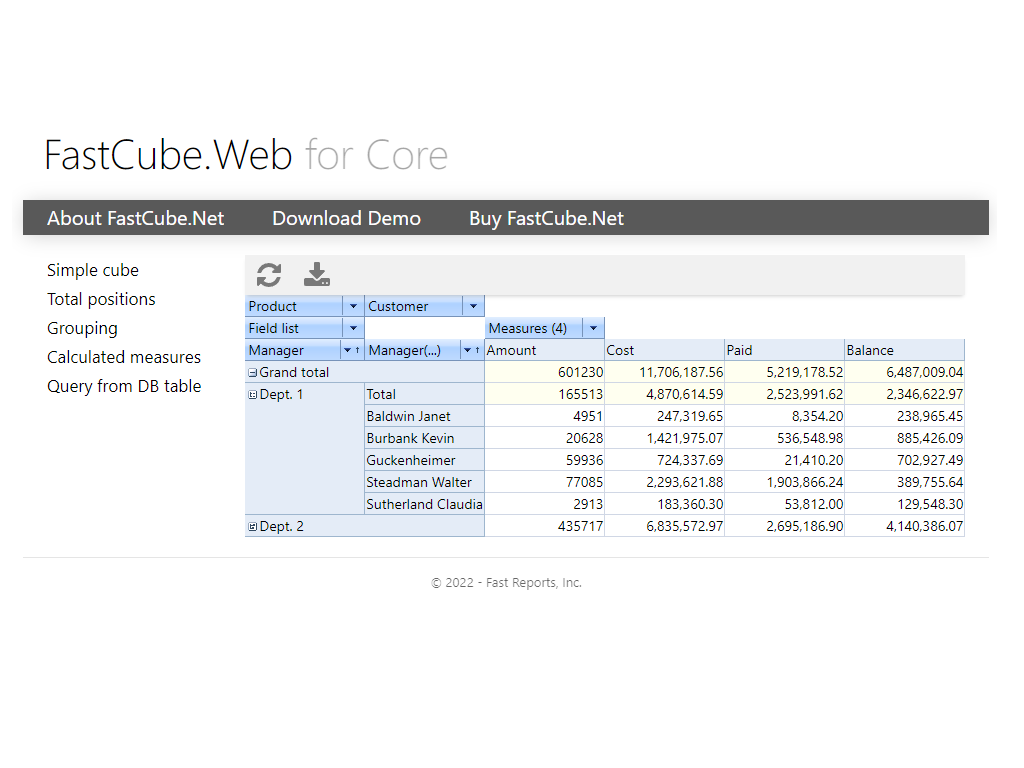This screenshot has width=1024, height=768.
Task: Toggle the Dept. 1 expand box
Action: click(253, 395)
